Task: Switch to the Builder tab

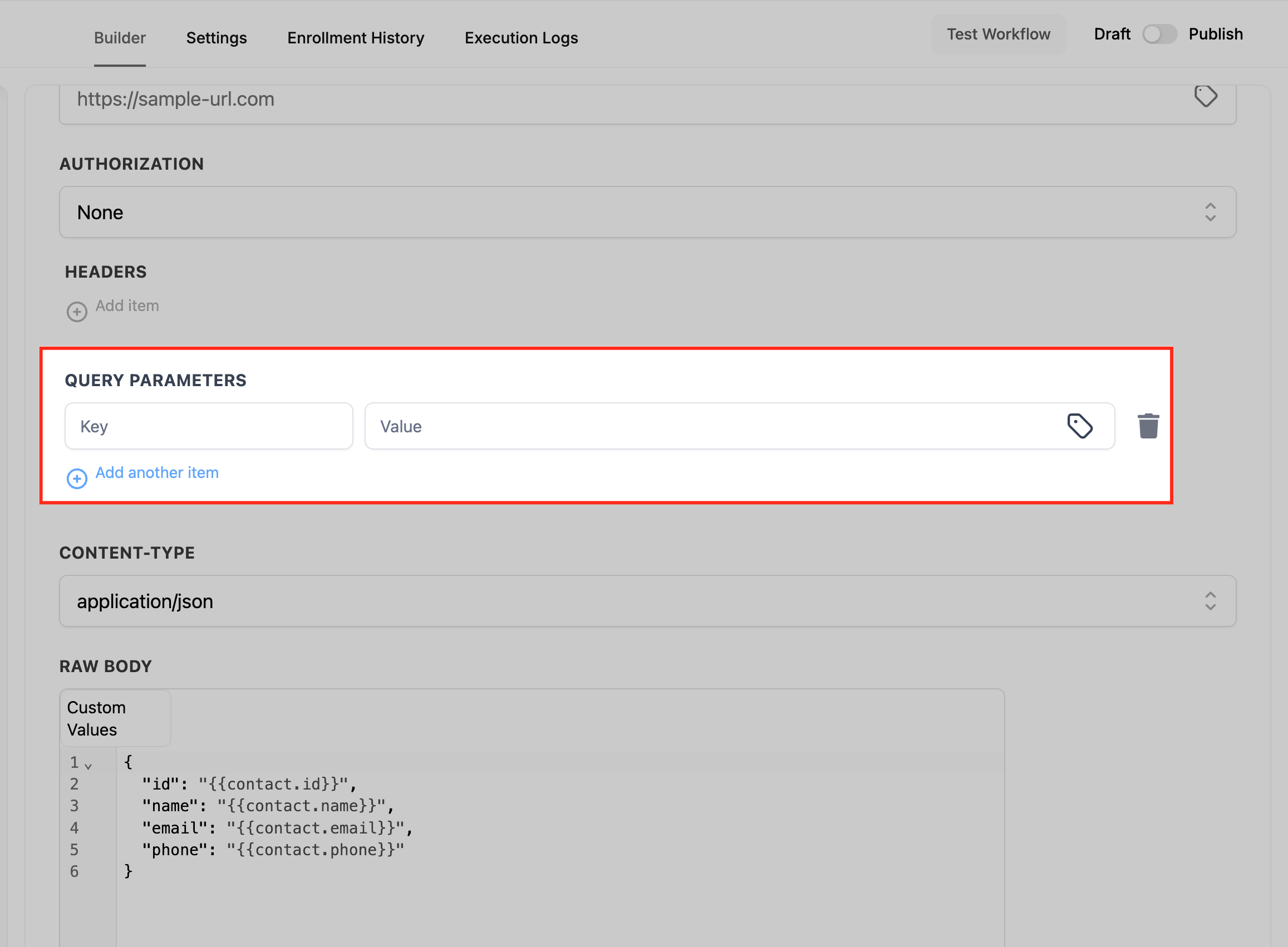Action: tap(120, 38)
